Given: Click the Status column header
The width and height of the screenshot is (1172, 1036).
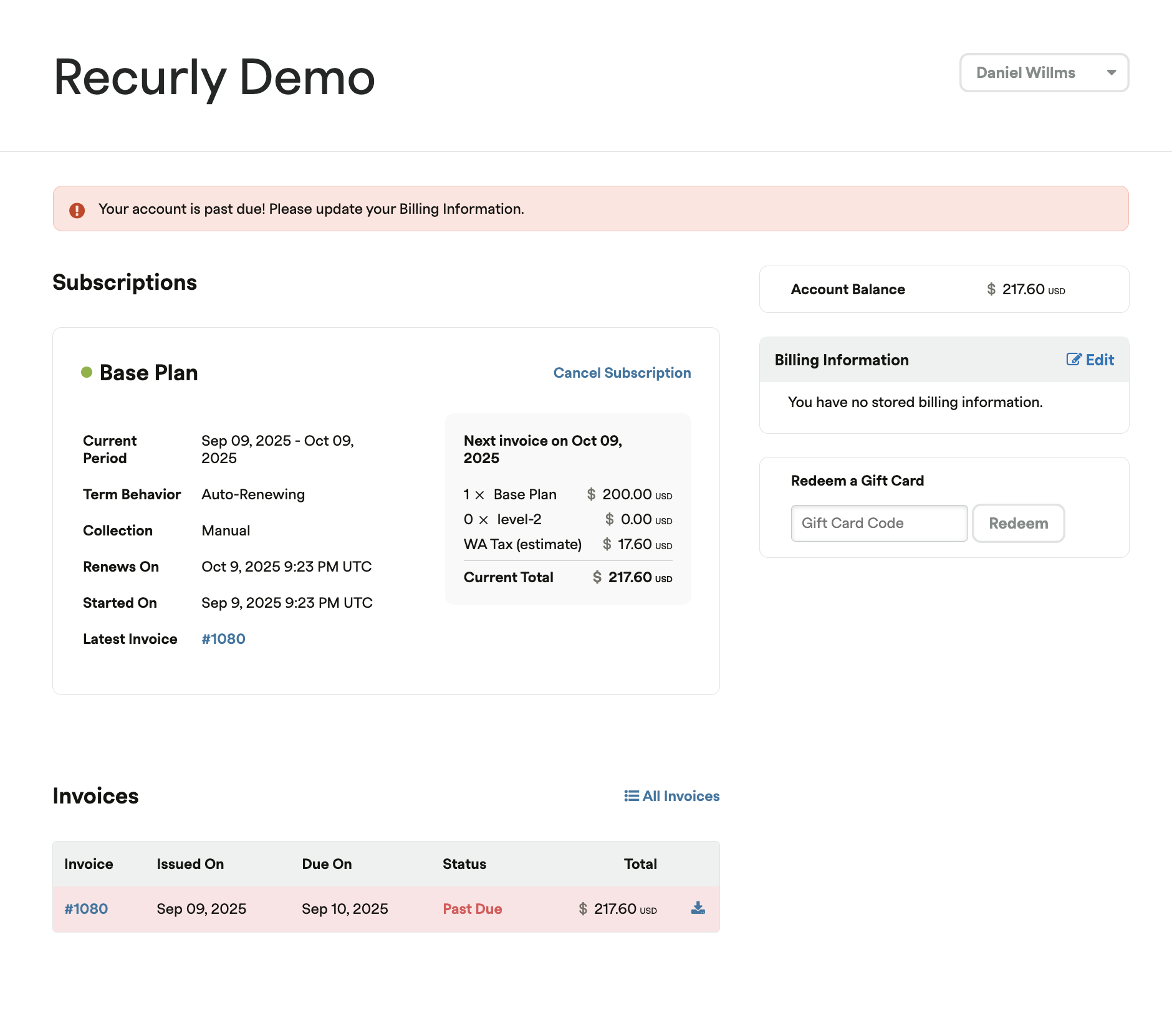Looking at the screenshot, I should click(x=464, y=864).
